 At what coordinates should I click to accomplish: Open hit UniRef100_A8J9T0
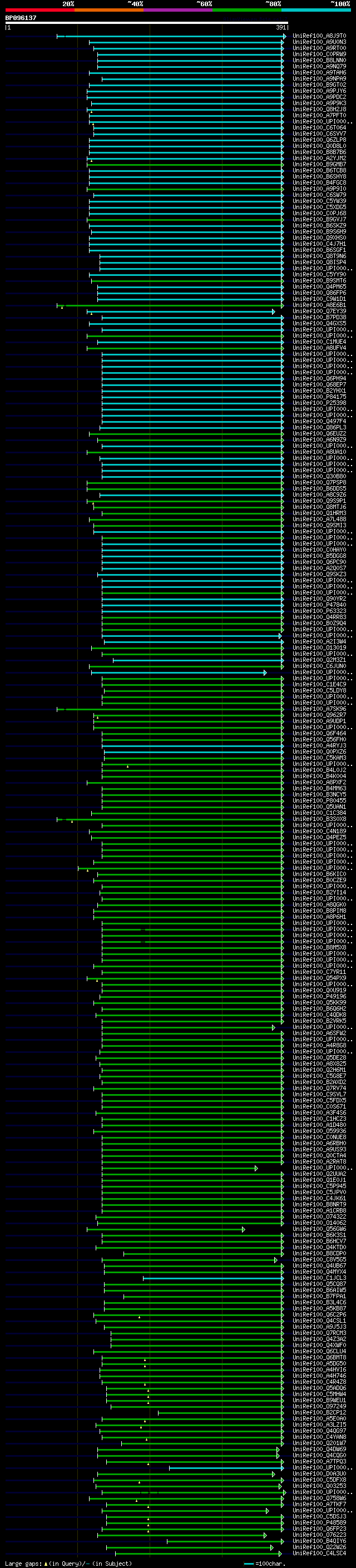click(319, 36)
